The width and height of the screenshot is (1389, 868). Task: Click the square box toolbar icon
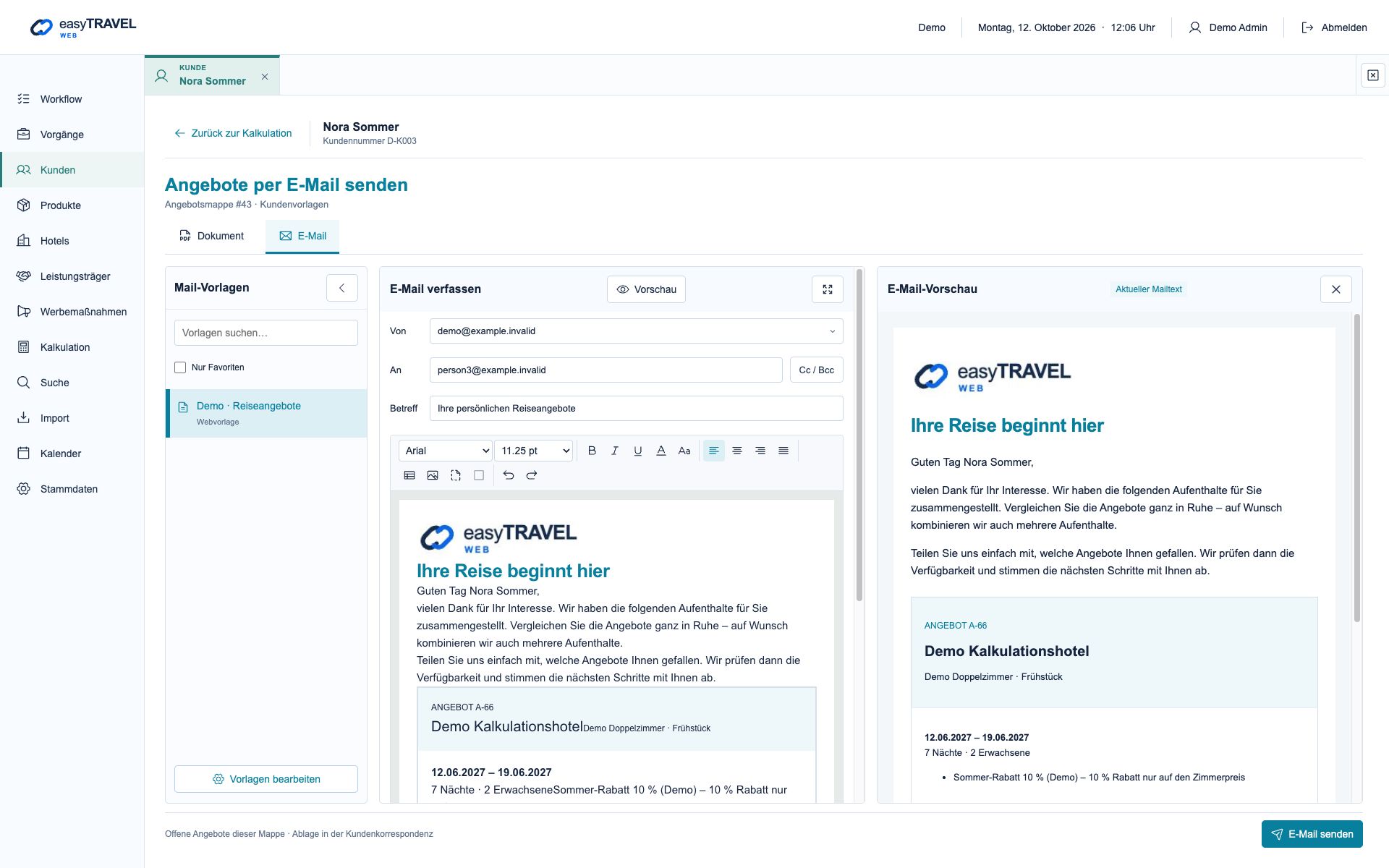tap(479, 475)
